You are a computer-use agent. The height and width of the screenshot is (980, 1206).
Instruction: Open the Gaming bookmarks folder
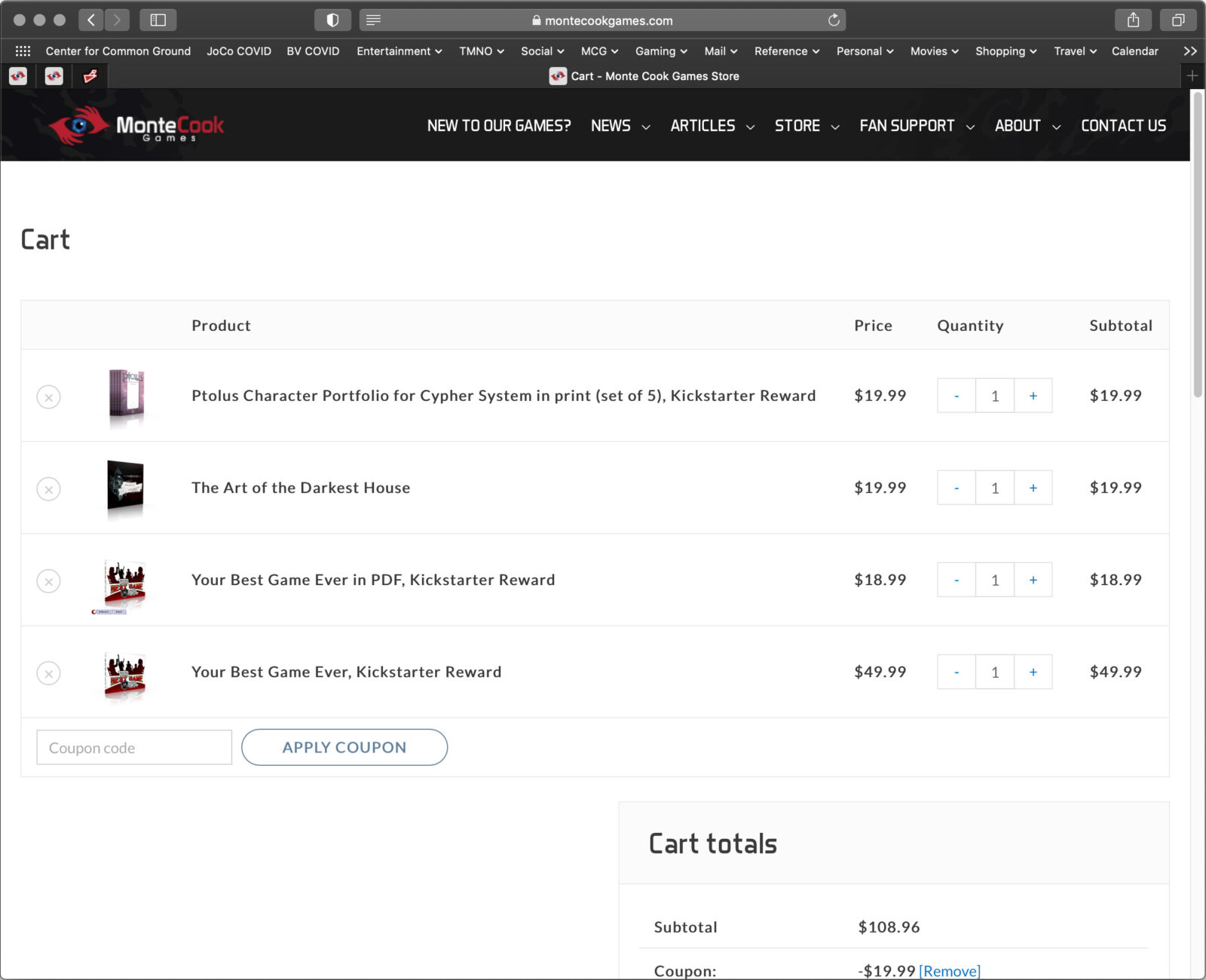pyautogui.click(x=661, y=51)
